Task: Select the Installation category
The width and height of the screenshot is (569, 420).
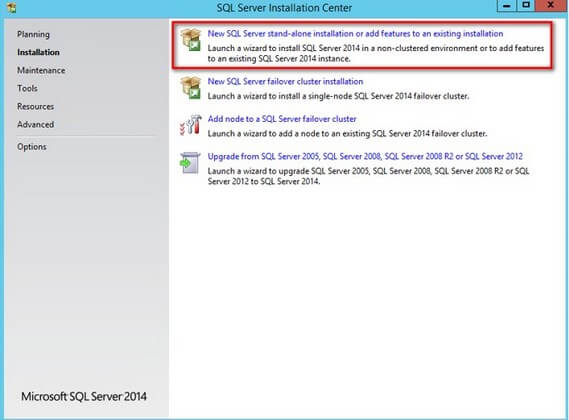Action: click(x=38, y=52)
